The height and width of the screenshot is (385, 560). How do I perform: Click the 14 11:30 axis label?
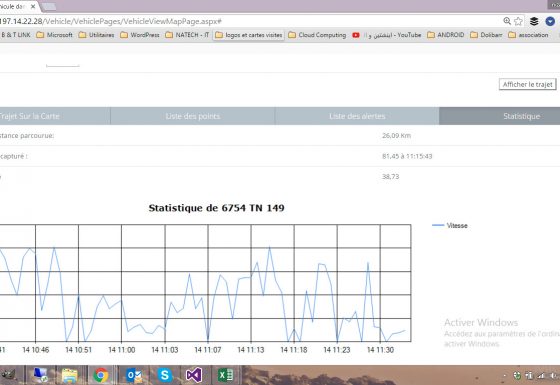click(380, 350)
